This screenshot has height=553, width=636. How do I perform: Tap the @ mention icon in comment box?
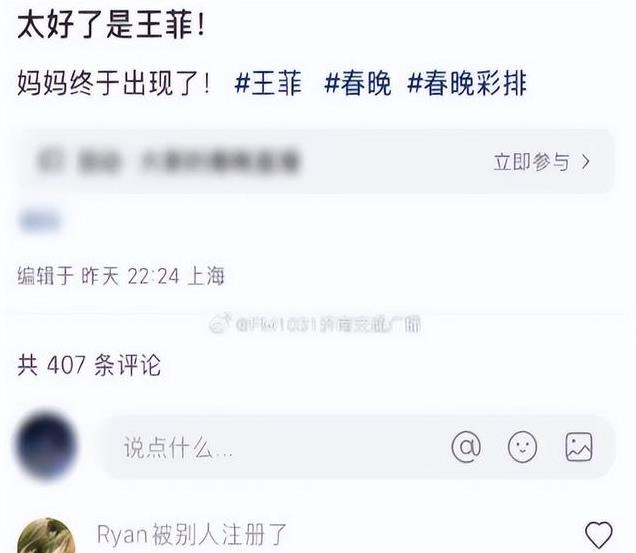tap(466, 447)
